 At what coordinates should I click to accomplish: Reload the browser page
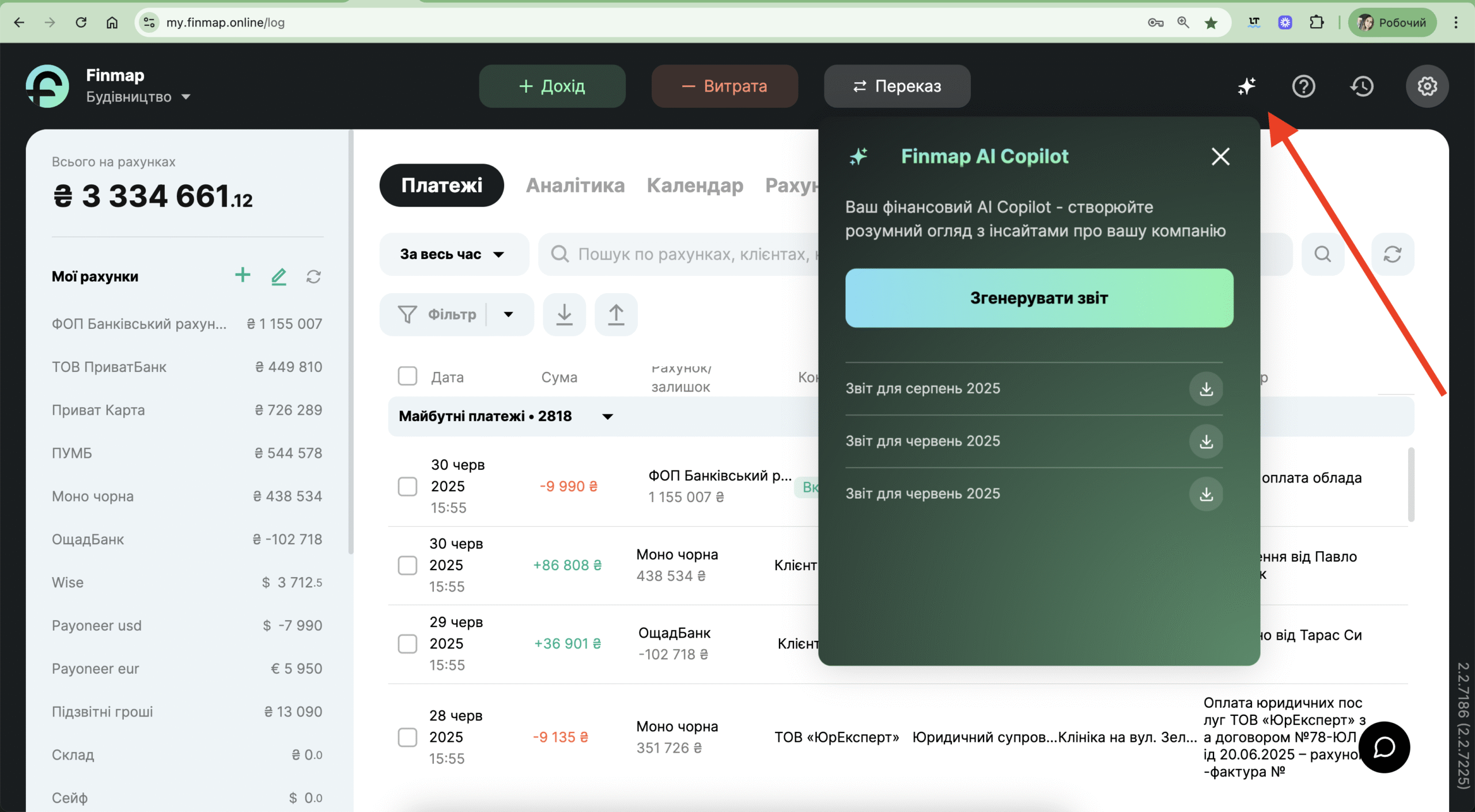click(81, 22)
